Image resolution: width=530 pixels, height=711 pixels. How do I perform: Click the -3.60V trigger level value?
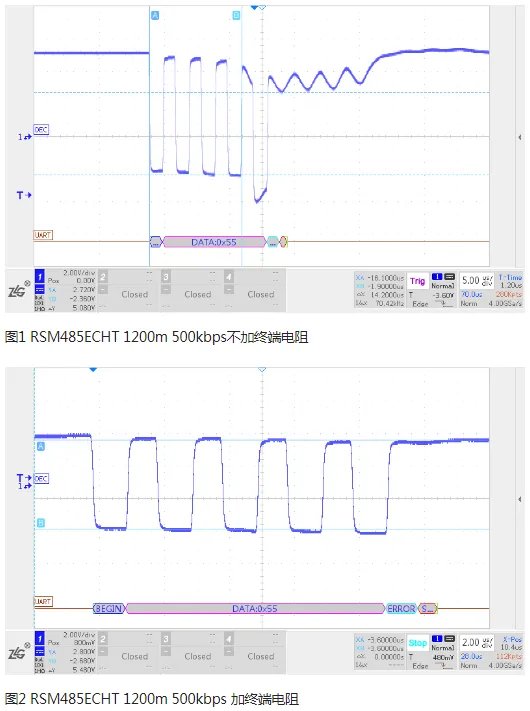coord(443,295)
